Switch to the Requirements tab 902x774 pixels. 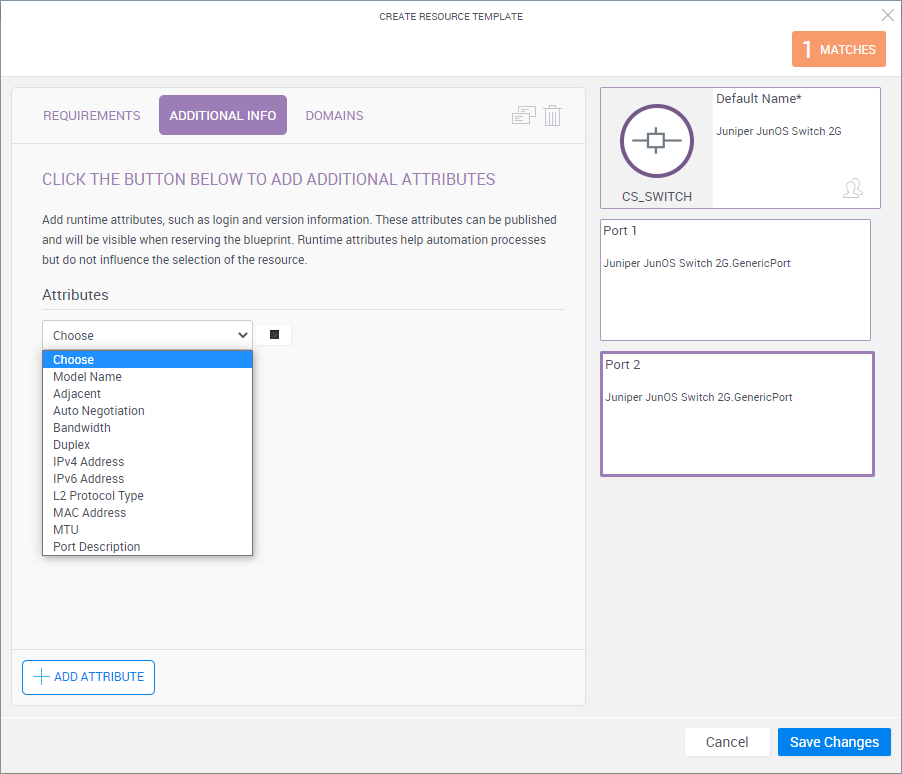92,115
